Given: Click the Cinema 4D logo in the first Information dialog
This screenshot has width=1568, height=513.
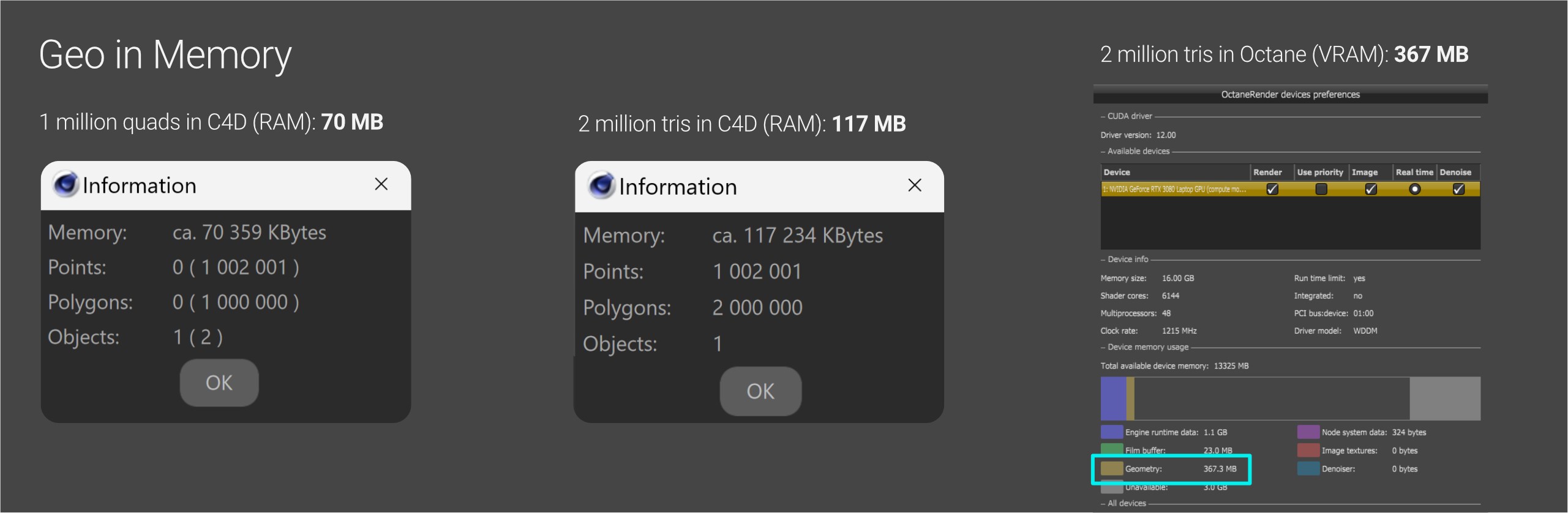Looking at the screenshot, I should (x=65, y=184).
